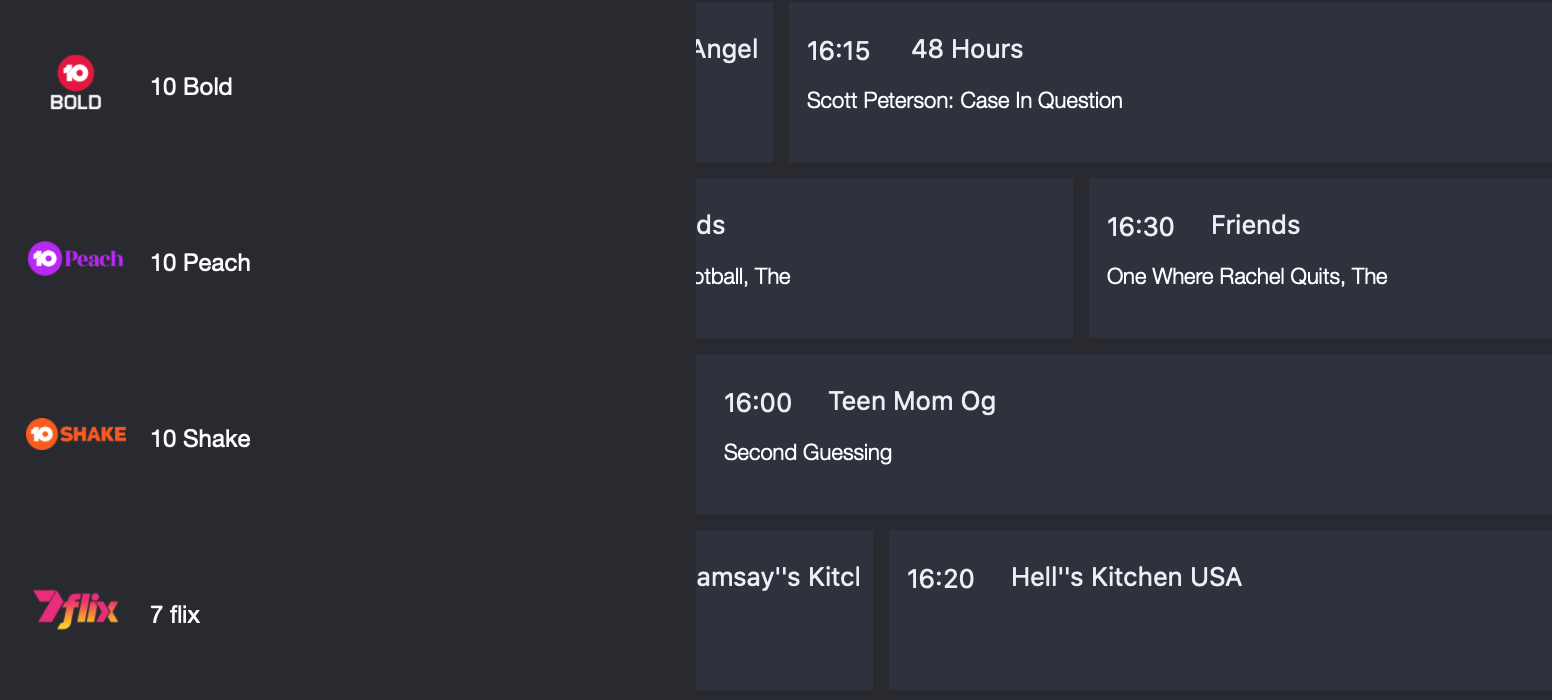Select the 10 Shake channel logo

pos(76,434)
